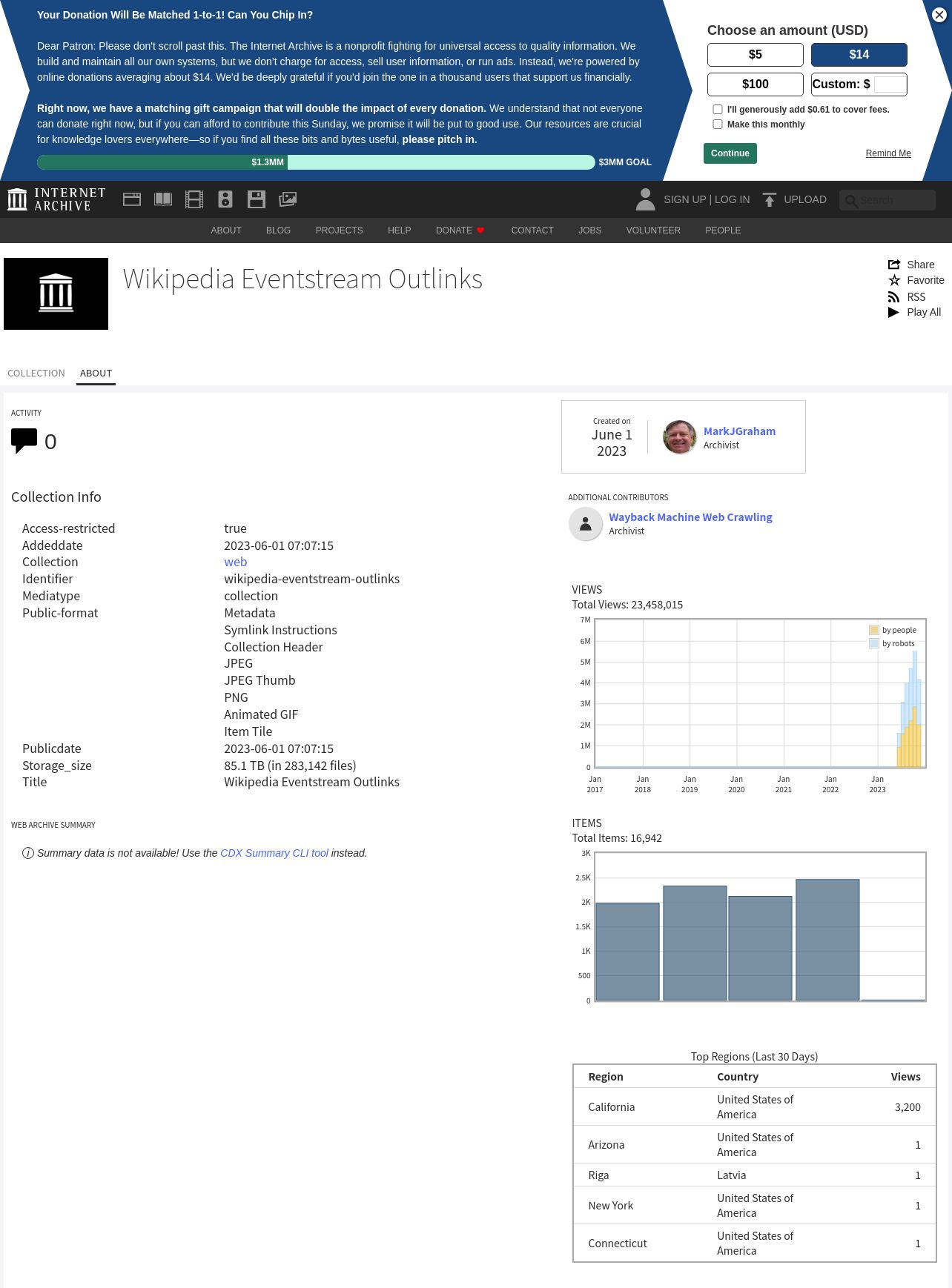Open the Wayback Machine Web Crawling link
Image resolution: width=952 pixels, height=1288 pixels.
click(x=690, y=517)
